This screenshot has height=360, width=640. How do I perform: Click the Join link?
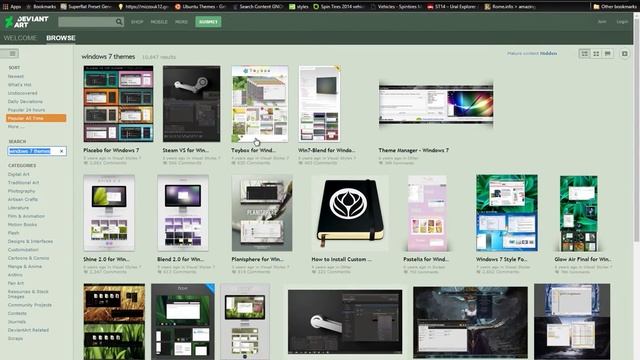(602, 22)
